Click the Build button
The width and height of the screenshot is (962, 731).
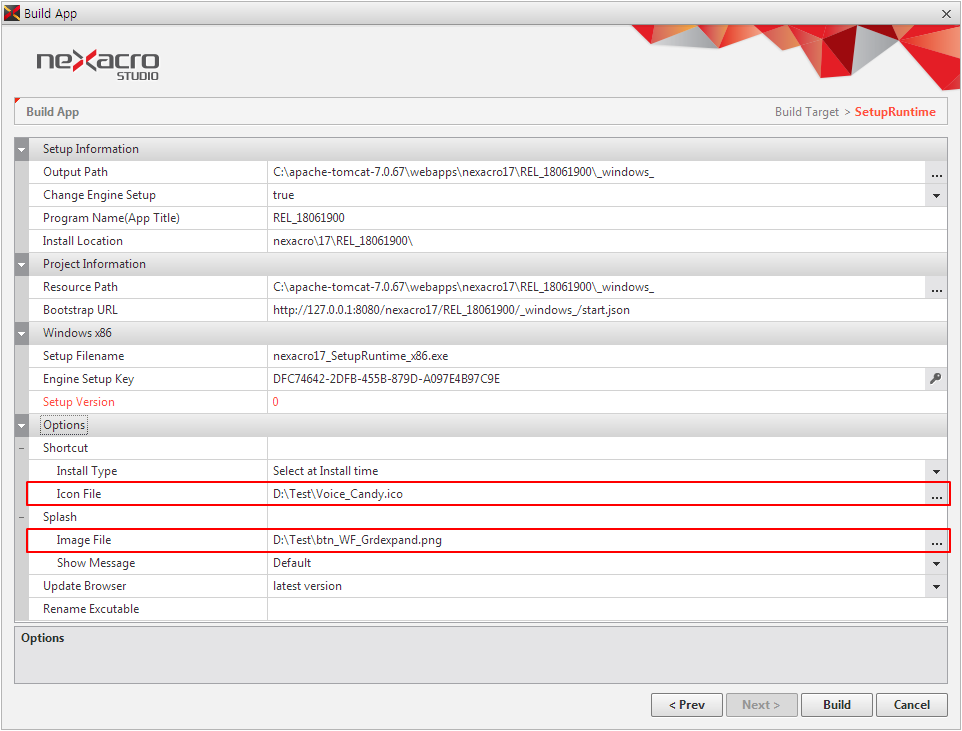(836, 705)
